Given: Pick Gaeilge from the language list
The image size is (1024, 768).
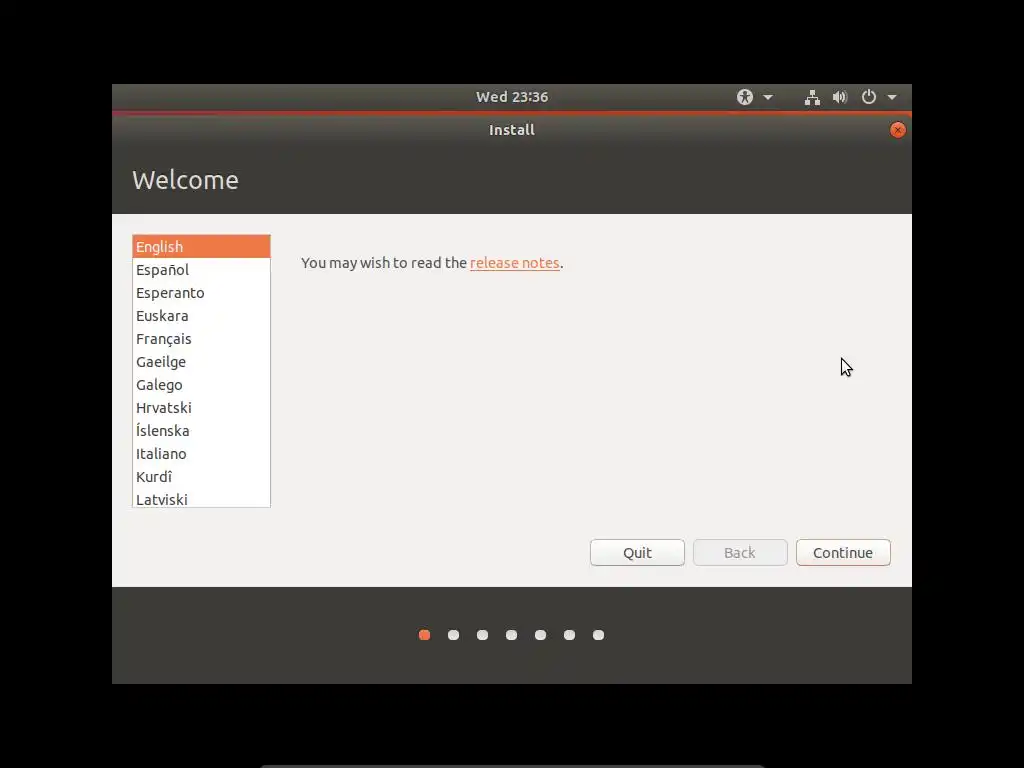Looking at the screenshot, I should [x=201, y=362].
